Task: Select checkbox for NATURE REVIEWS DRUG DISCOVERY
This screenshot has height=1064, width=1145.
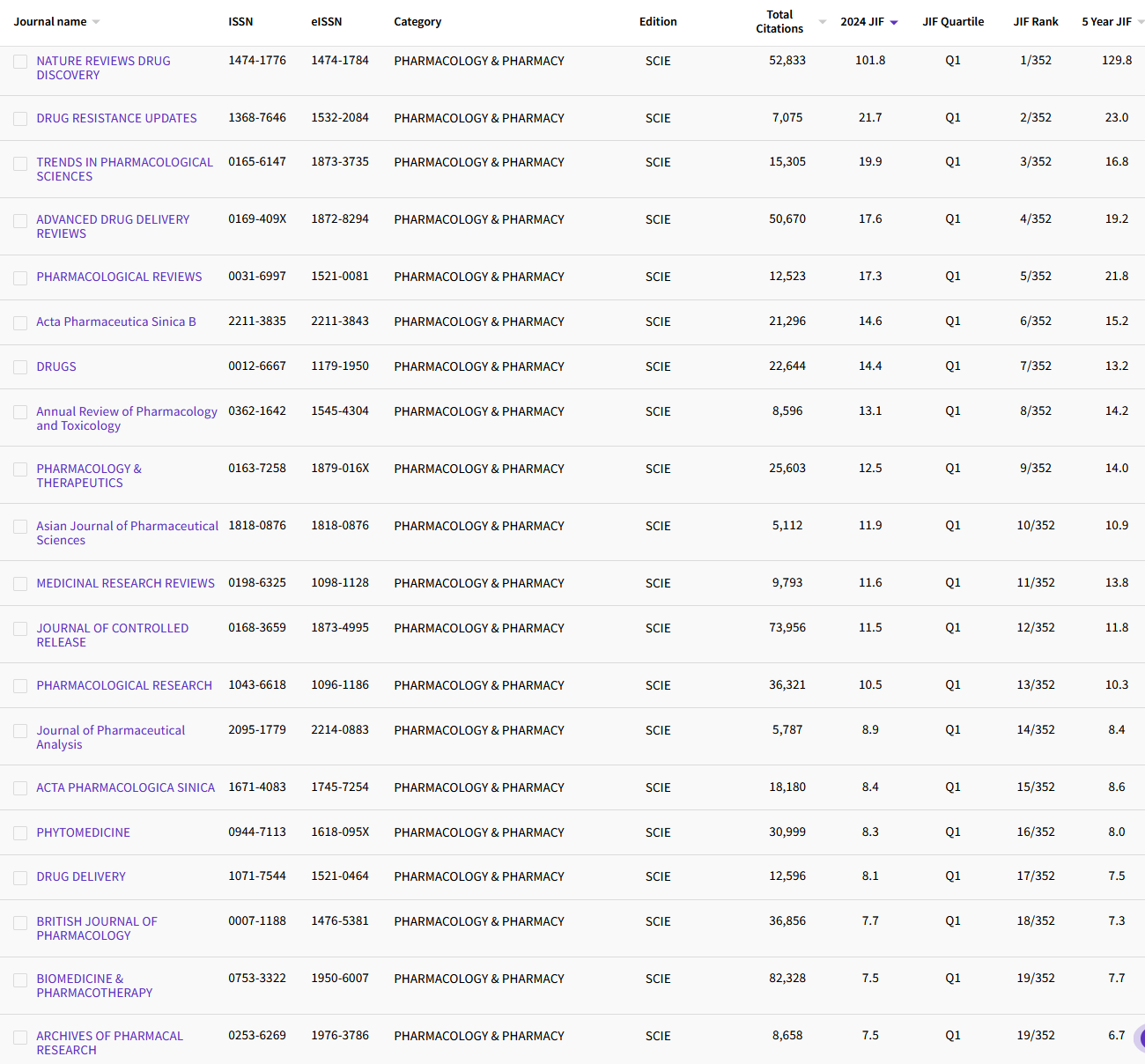Action: tap(20, 62)
